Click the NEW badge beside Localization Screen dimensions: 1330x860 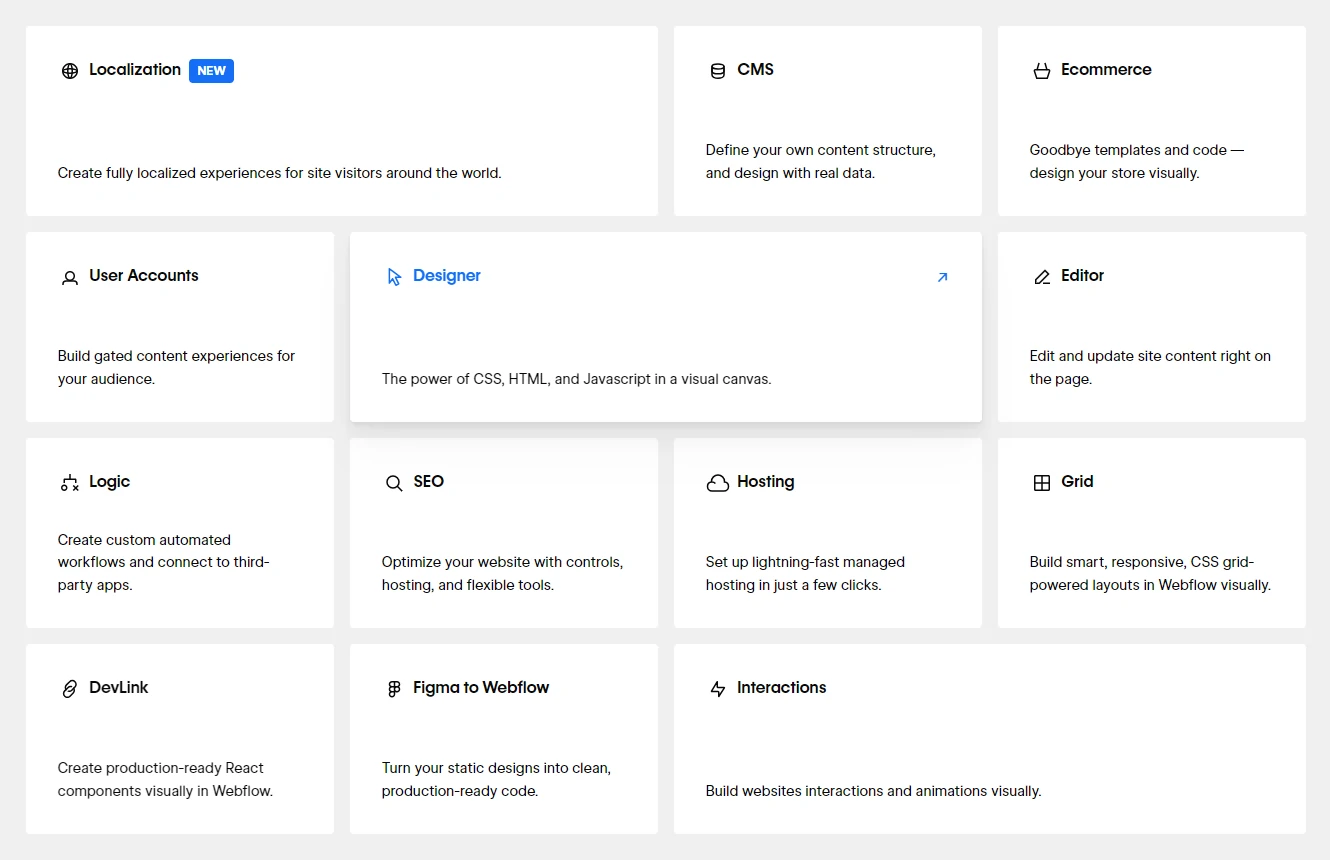click(211, 71)
